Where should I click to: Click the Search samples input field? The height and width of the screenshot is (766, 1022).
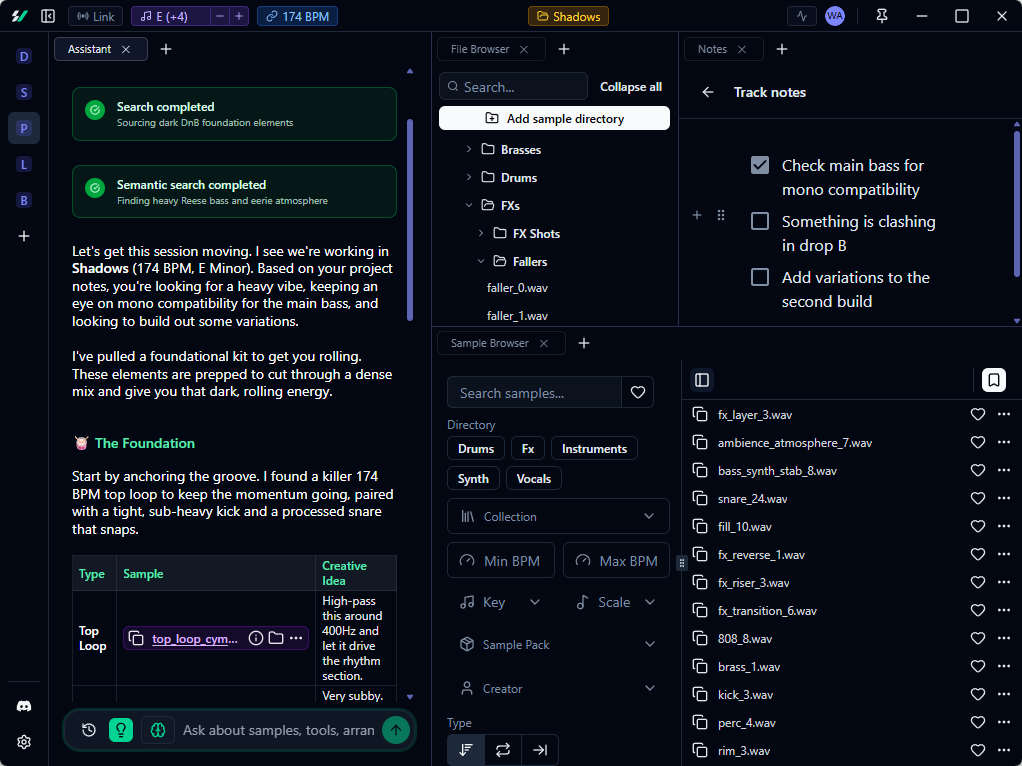(534, 393)
